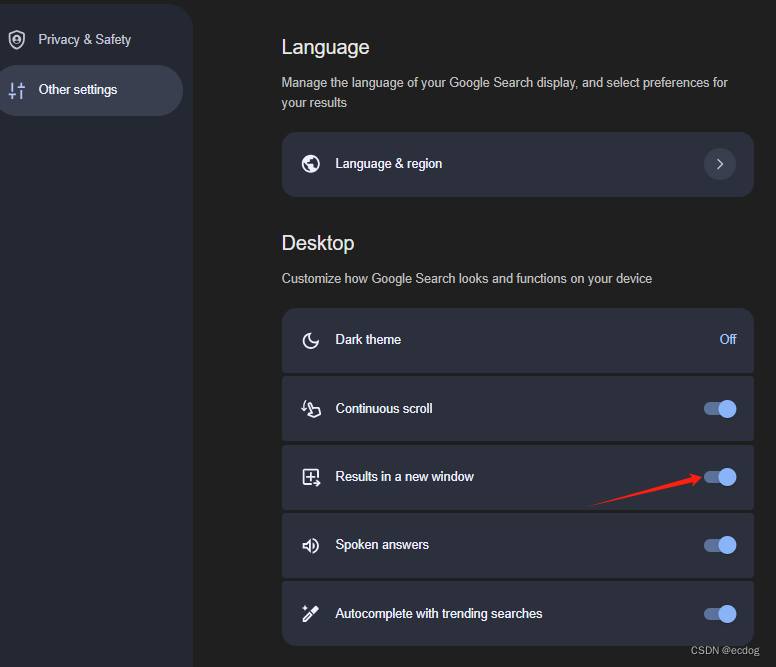Click the magic wand Autocomplete icon
This screenshot has height=667, width=776.
click(x=311, y=614)
